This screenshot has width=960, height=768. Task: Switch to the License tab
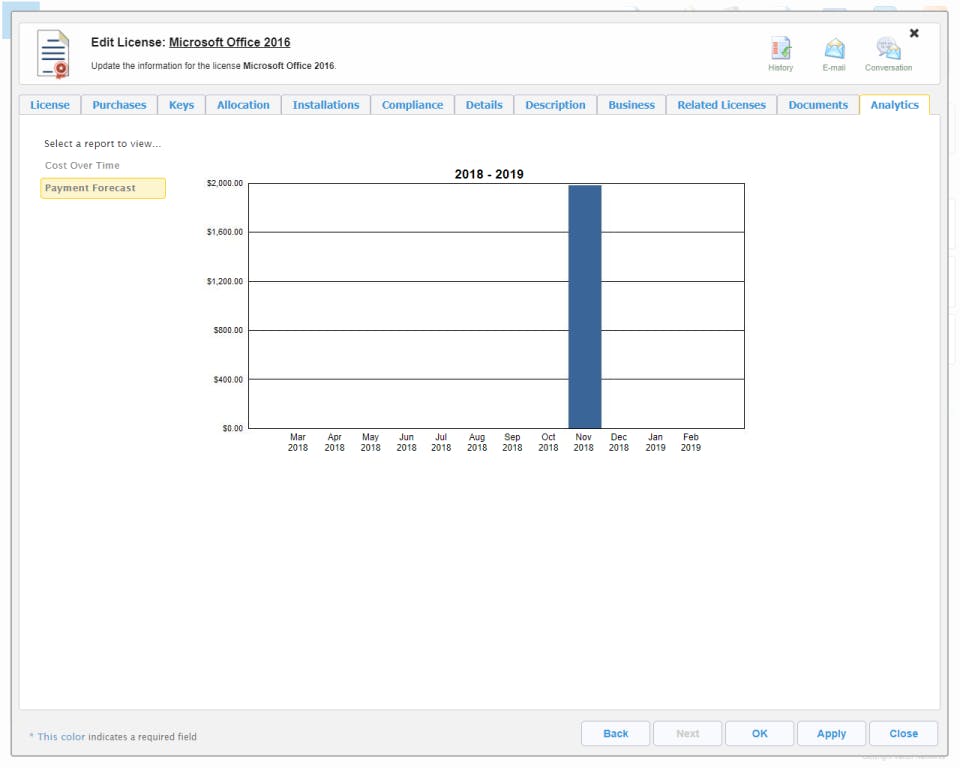(x=50, y=105)
